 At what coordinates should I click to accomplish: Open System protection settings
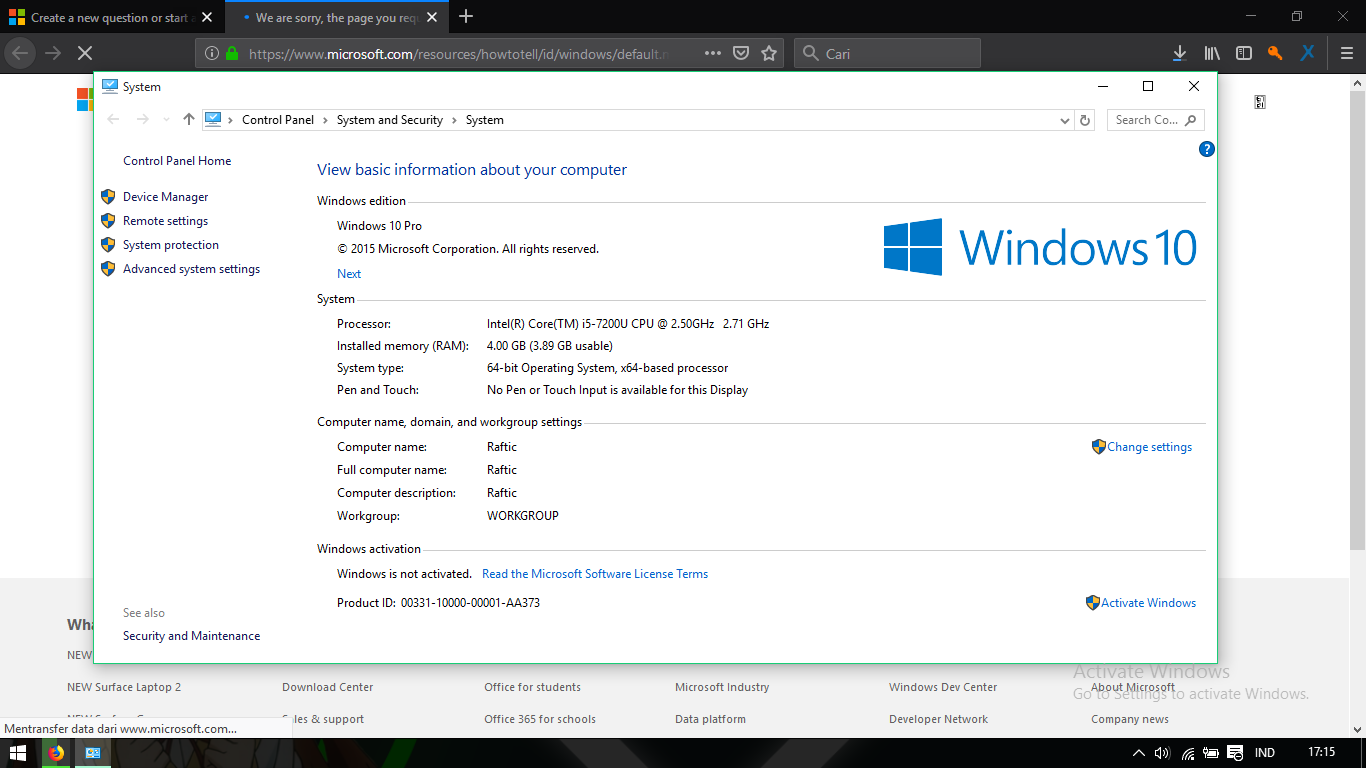point(170,244)
